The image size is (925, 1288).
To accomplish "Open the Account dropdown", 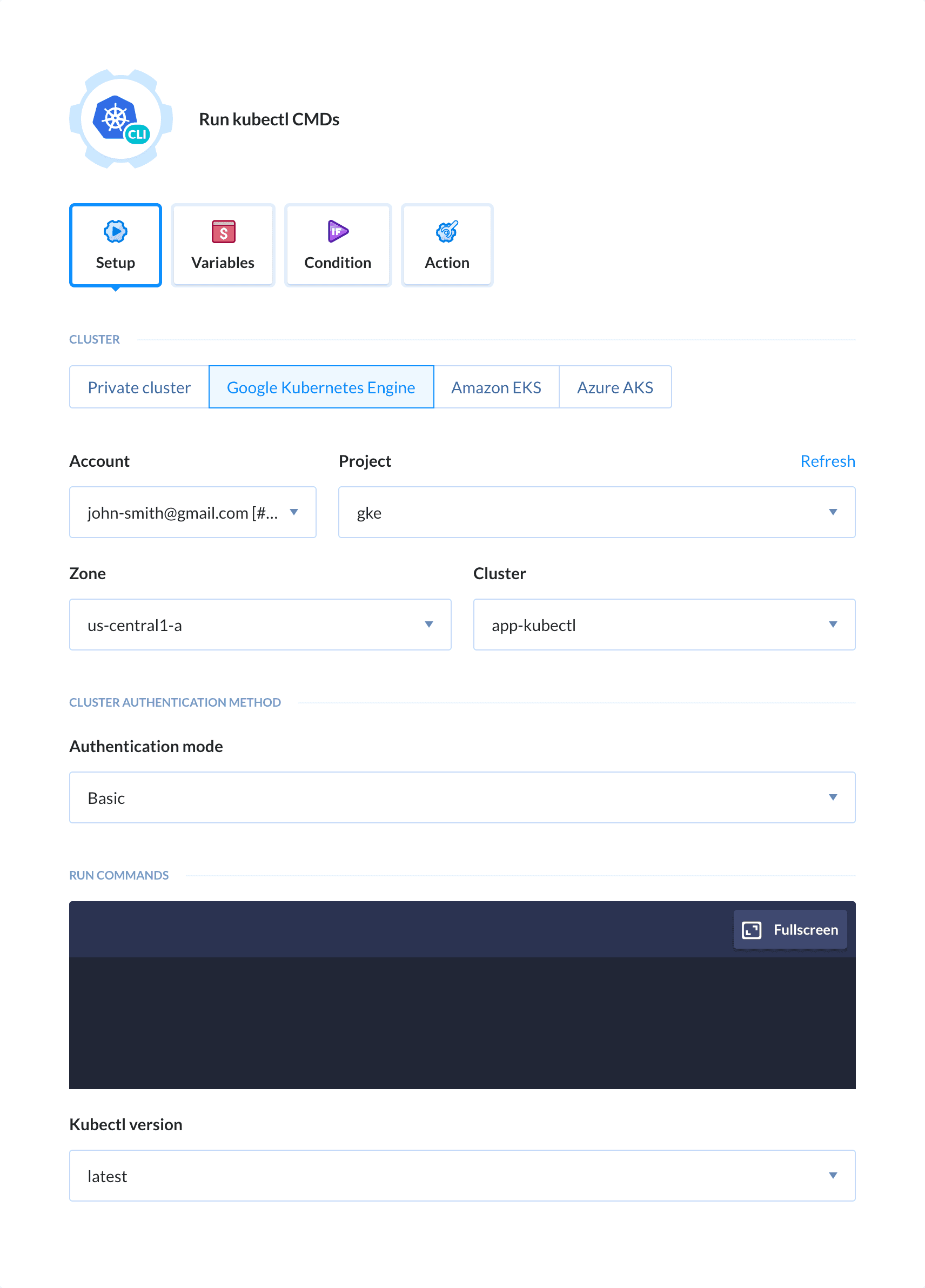I will (x=192, y=512).
